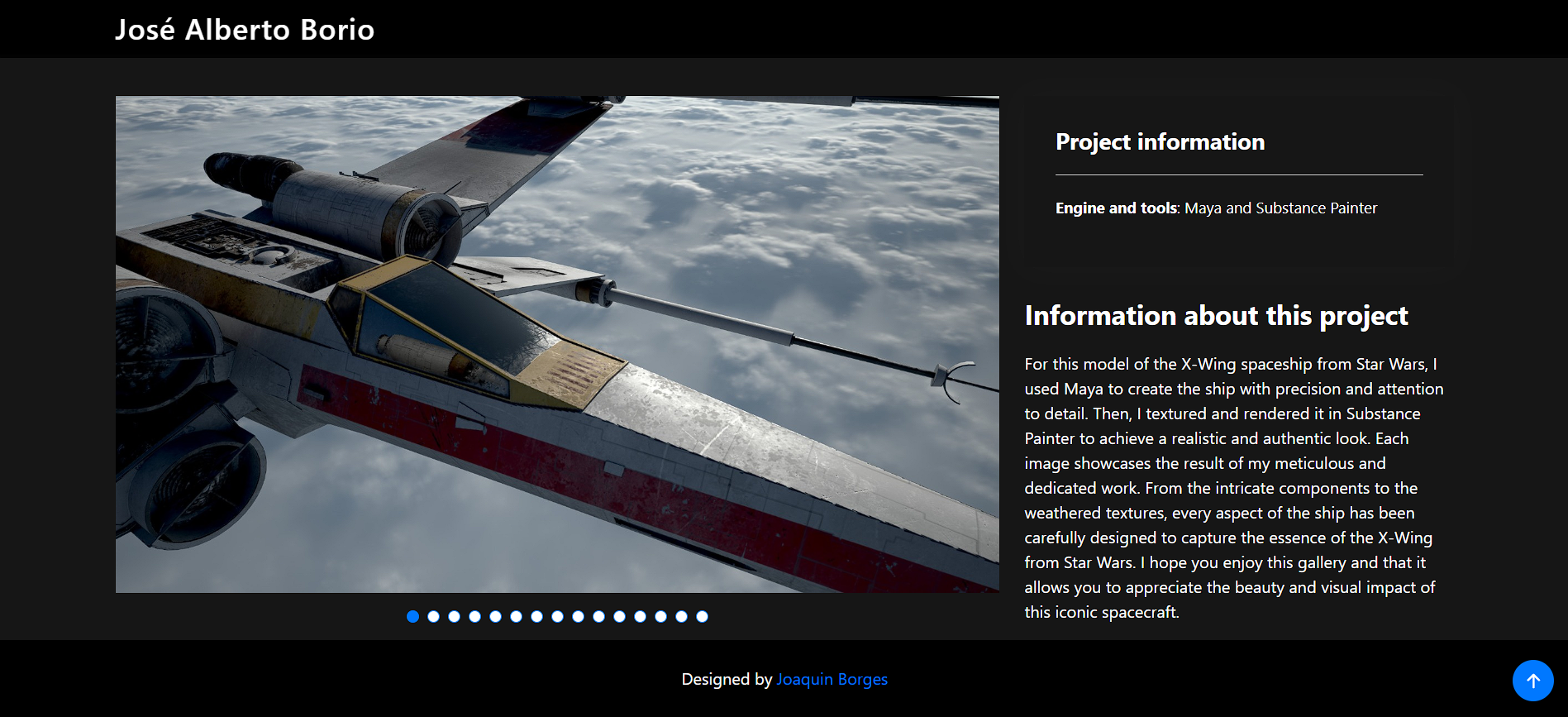Follow the Joaquin Borges designer link
The width and height of the screenshot is (1568, 717).
832,679
